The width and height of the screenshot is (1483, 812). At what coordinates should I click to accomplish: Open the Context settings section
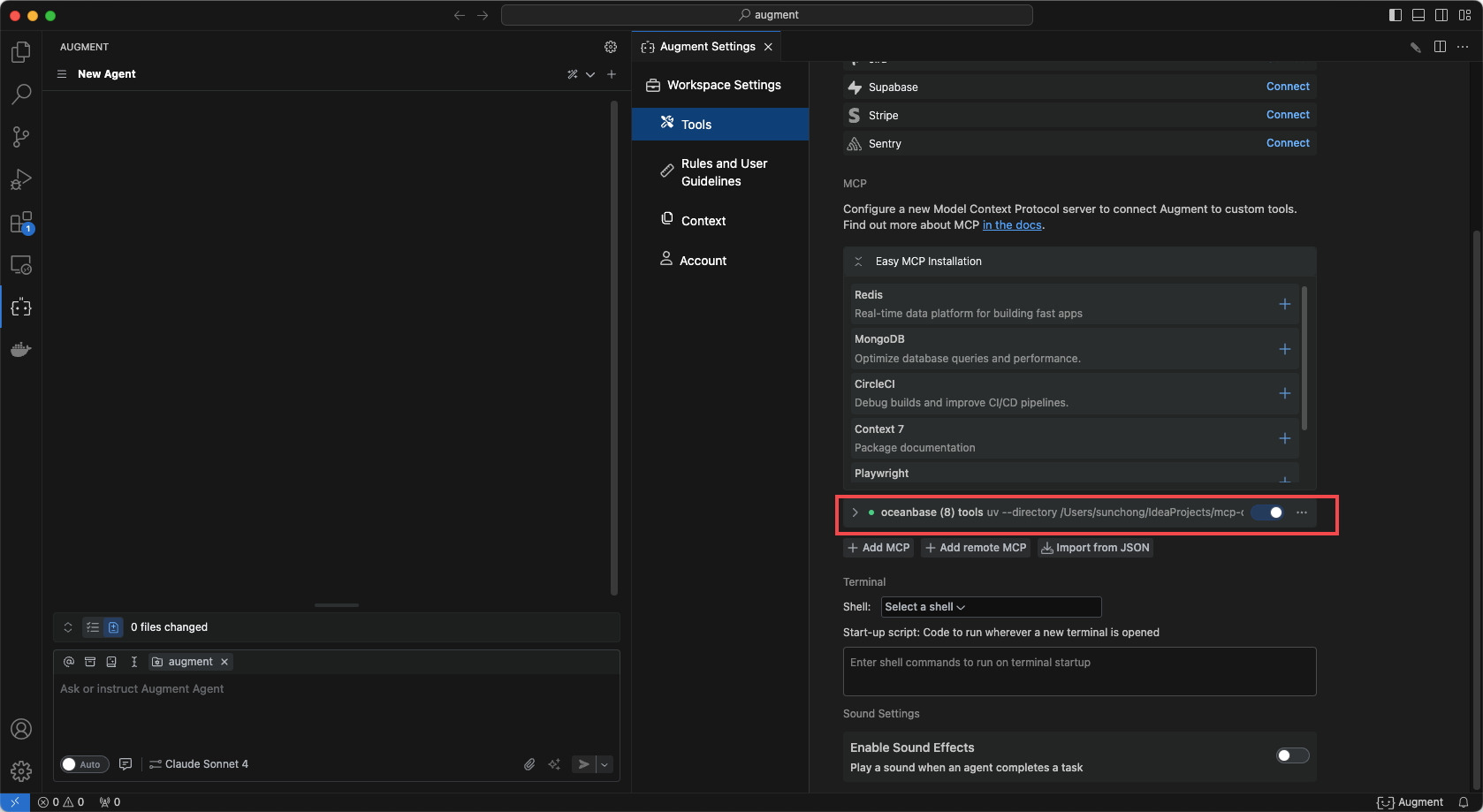click(703, 221)
